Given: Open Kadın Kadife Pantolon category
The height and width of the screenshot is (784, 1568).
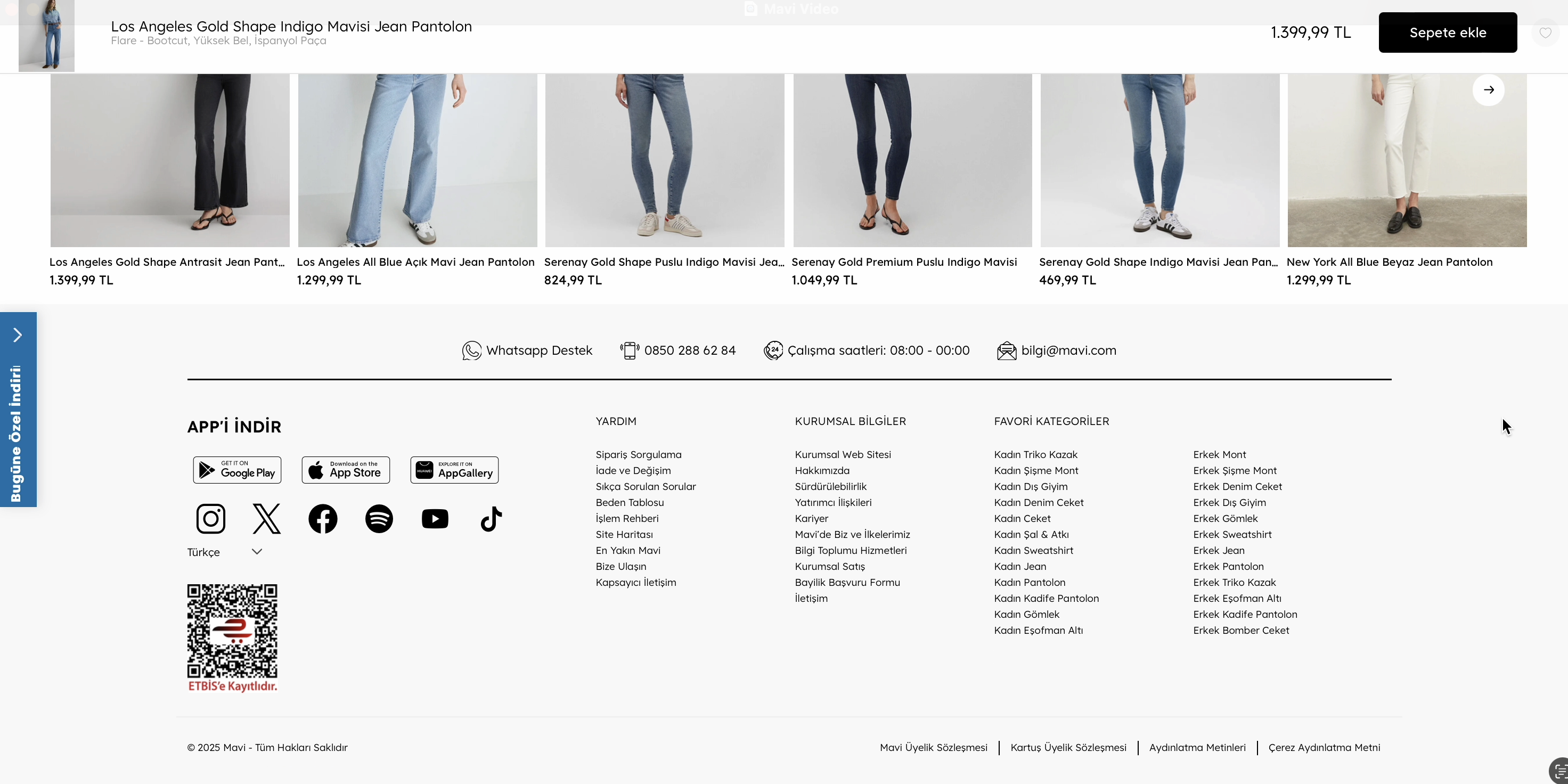Looking at the screenshot, I should click(x=1047, y=598).
